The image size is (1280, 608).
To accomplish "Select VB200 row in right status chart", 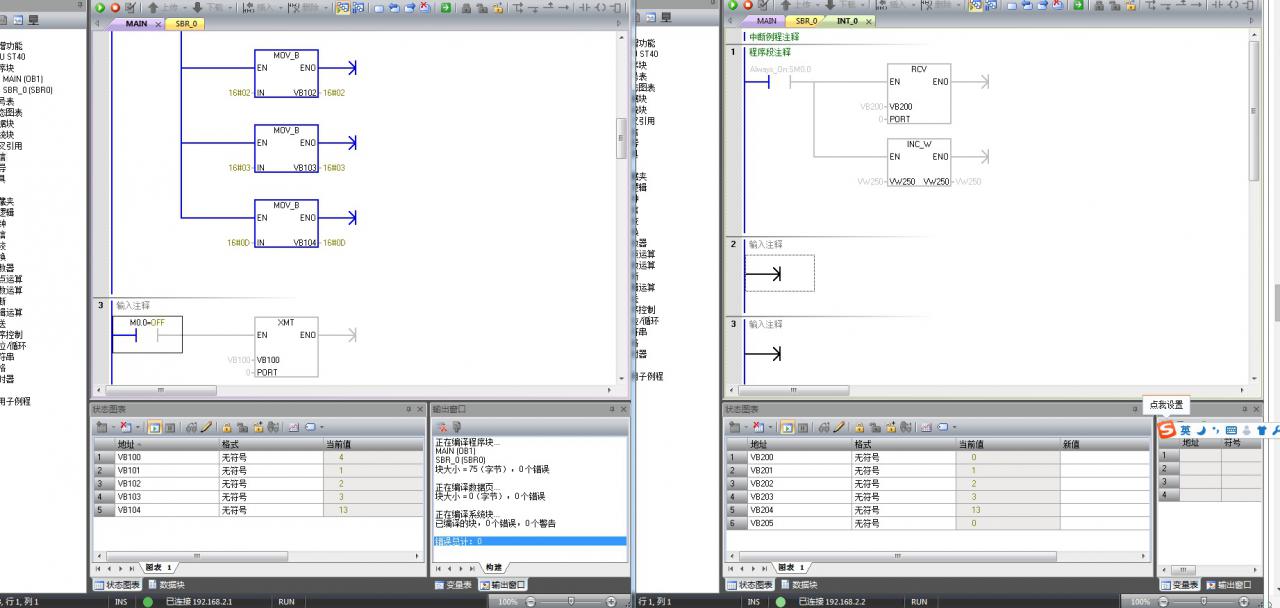I will (937, 457).
